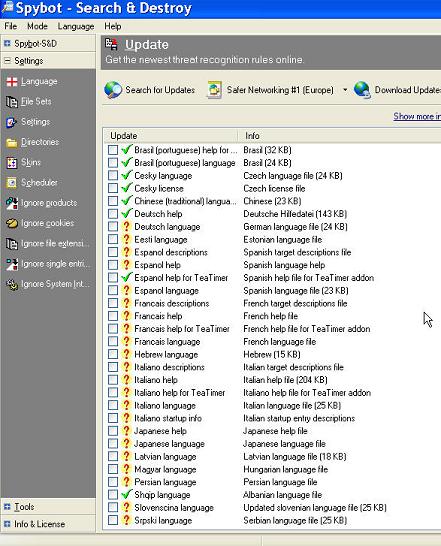Click the Show more information link
Screen dimensions: 441x546
point(417,116)
